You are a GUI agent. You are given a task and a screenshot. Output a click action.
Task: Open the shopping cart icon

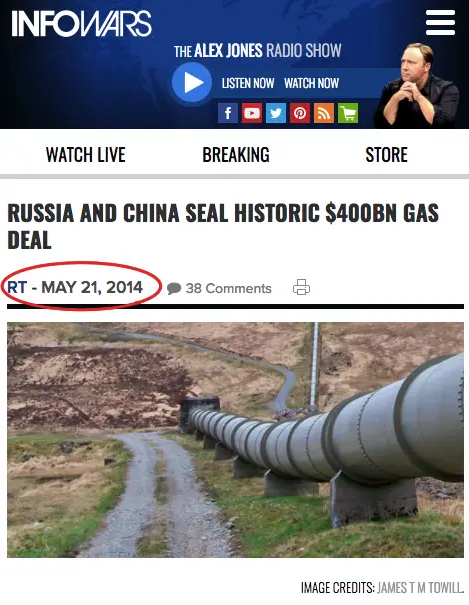tap(348, 113)
